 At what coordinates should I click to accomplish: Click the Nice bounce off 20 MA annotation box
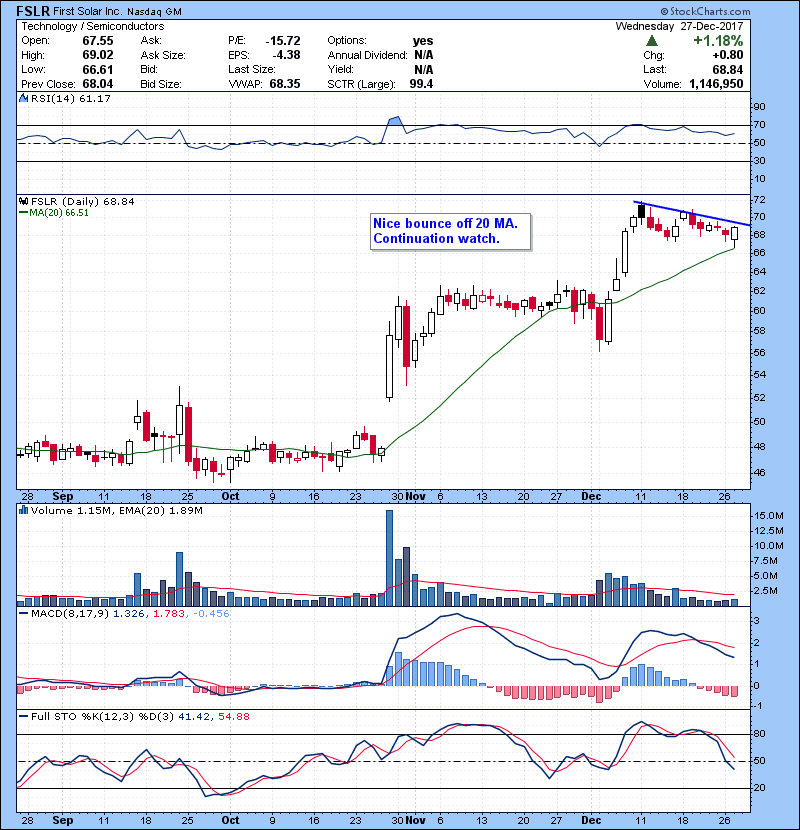(x=450, y=231)
